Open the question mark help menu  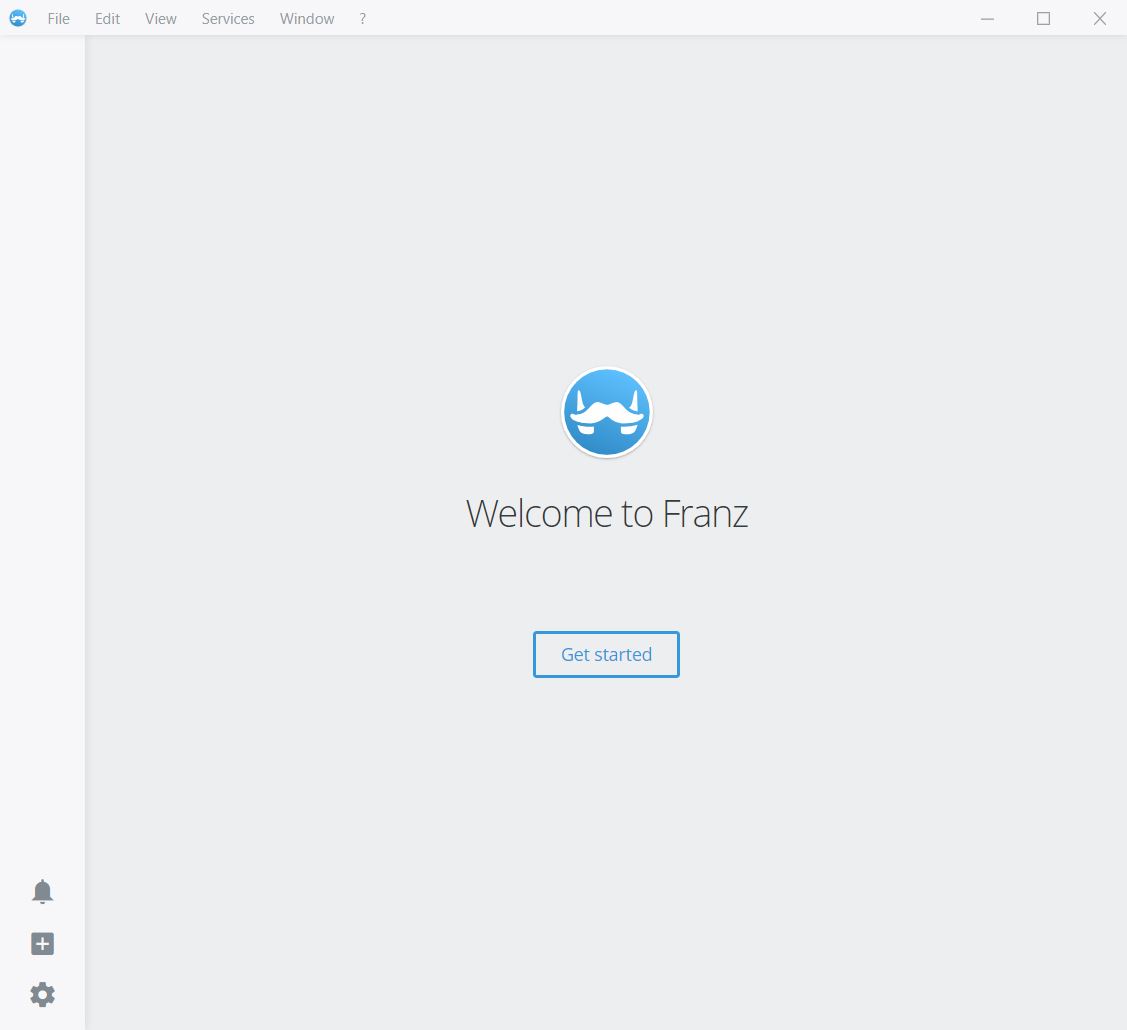point(362,19)
